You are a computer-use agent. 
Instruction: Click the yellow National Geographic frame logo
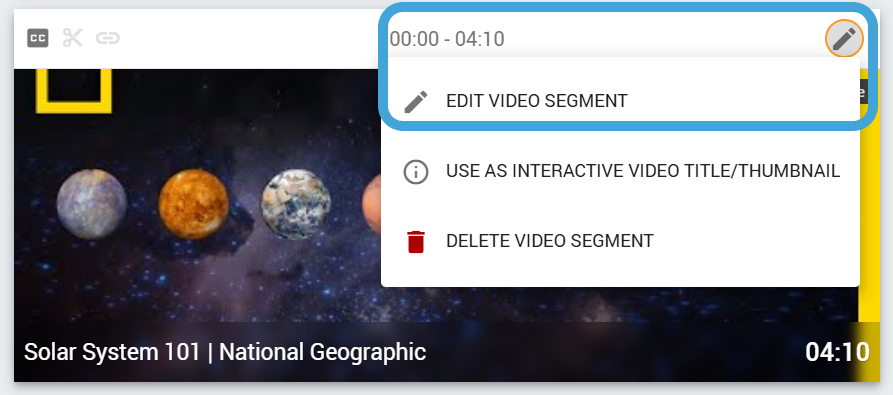click(73, 90)
